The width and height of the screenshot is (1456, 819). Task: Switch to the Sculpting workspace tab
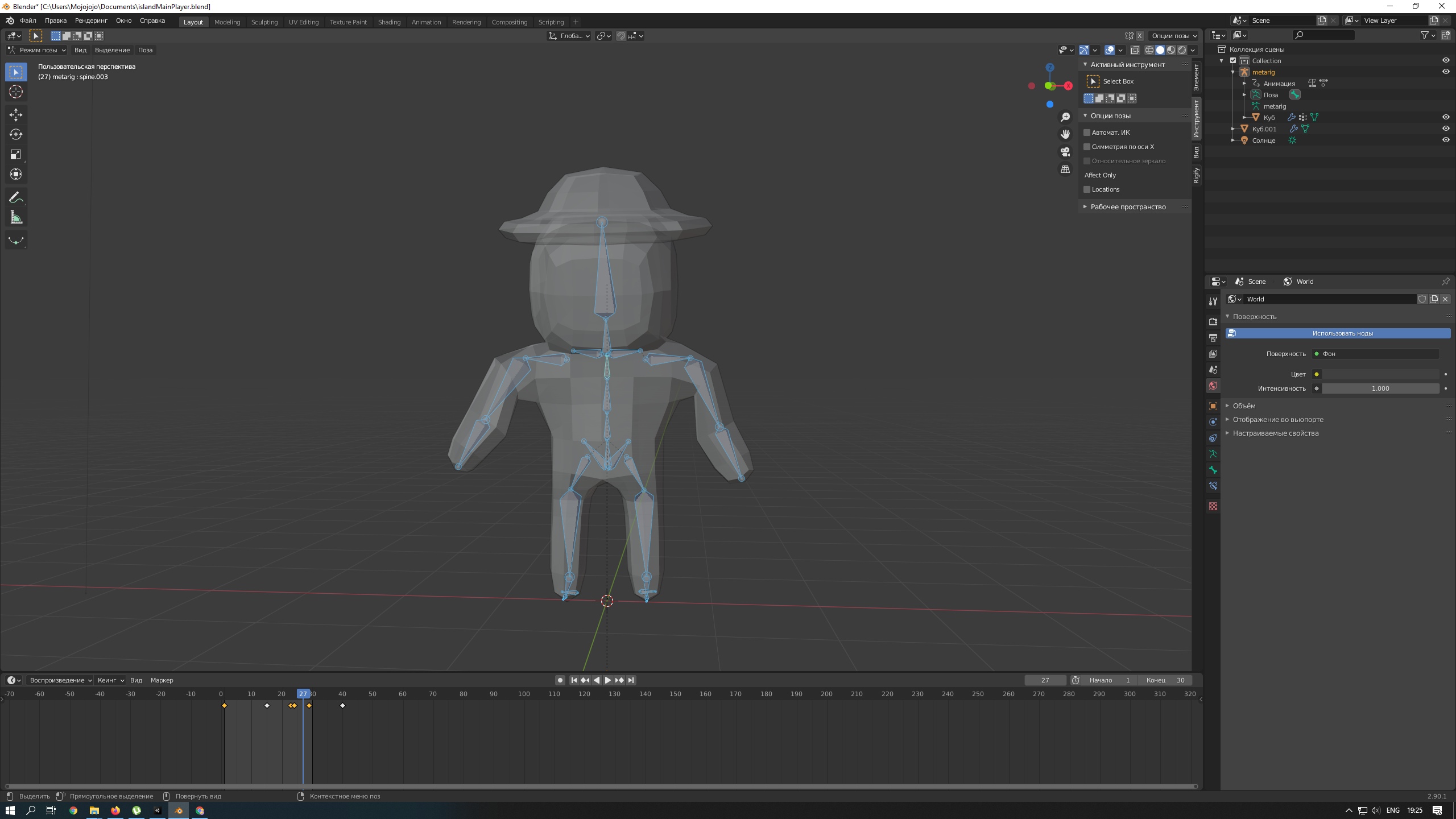264,22
